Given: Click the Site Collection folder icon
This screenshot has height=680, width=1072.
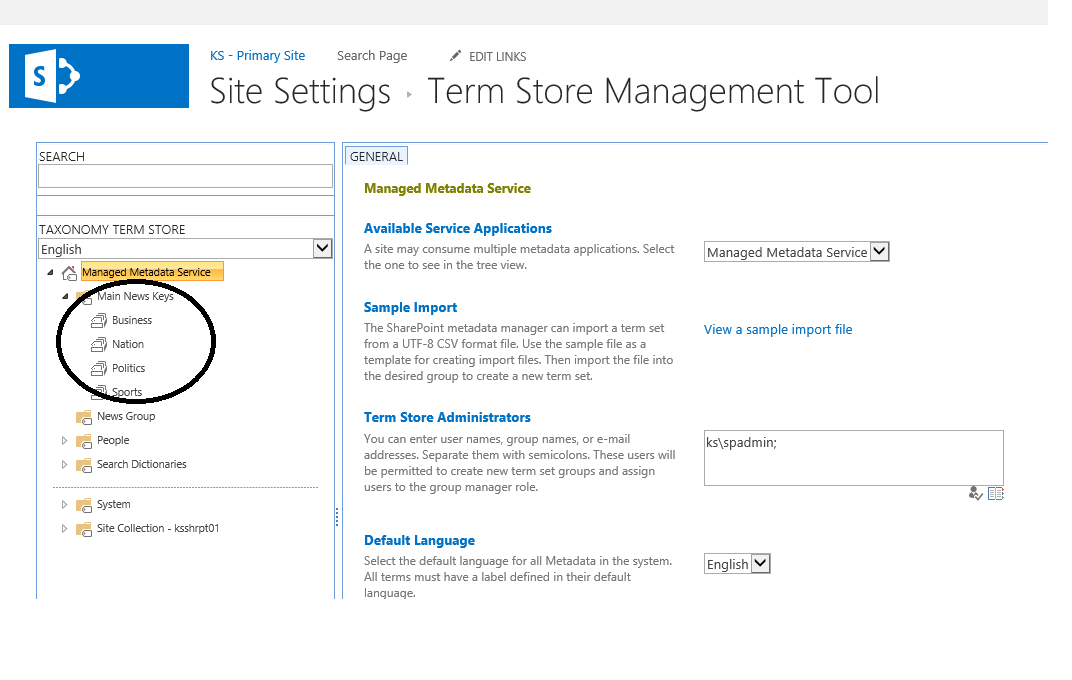Looking at the screenshot, I should [83, 529].
